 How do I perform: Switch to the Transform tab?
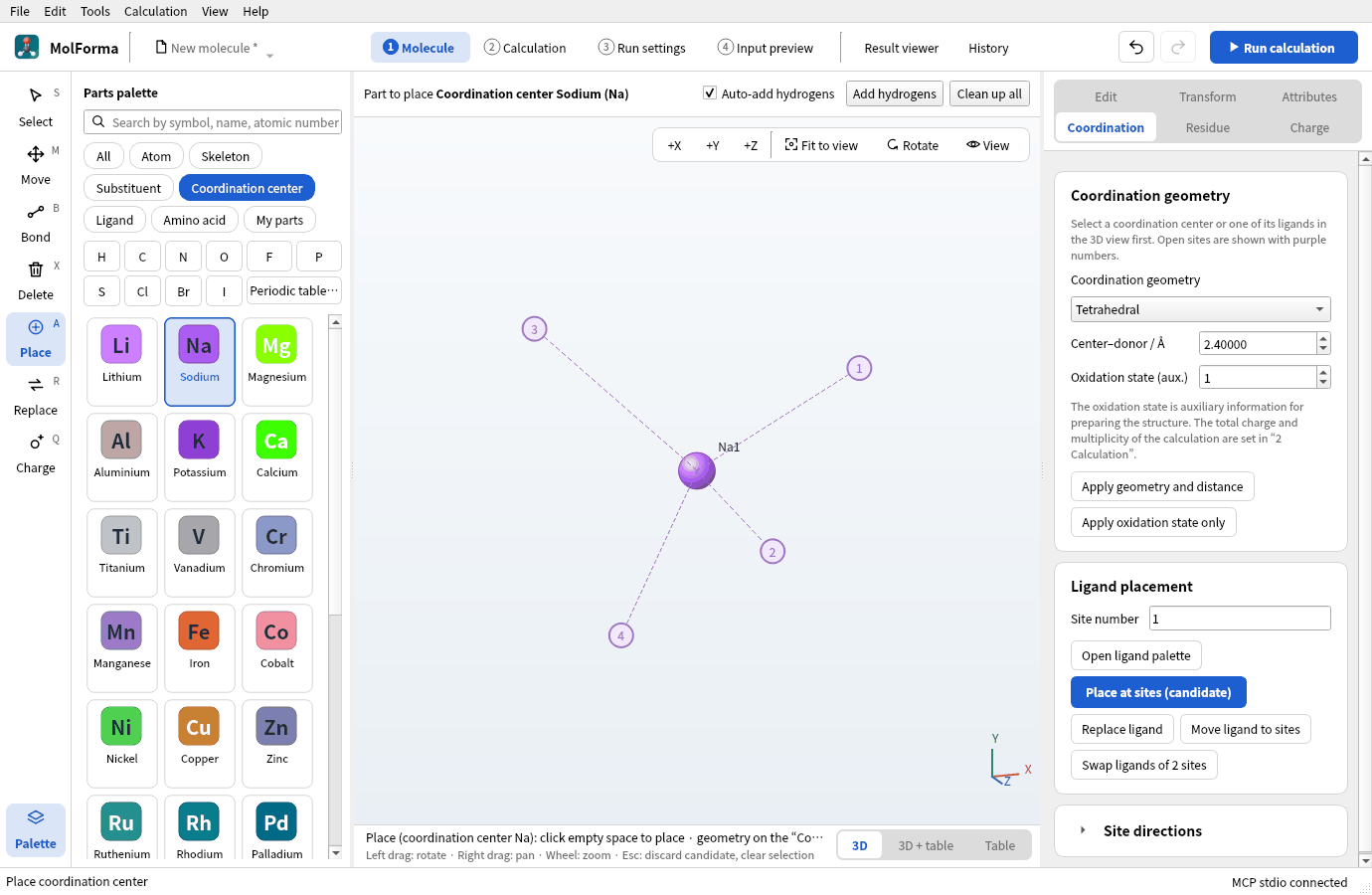[1208, 96]
